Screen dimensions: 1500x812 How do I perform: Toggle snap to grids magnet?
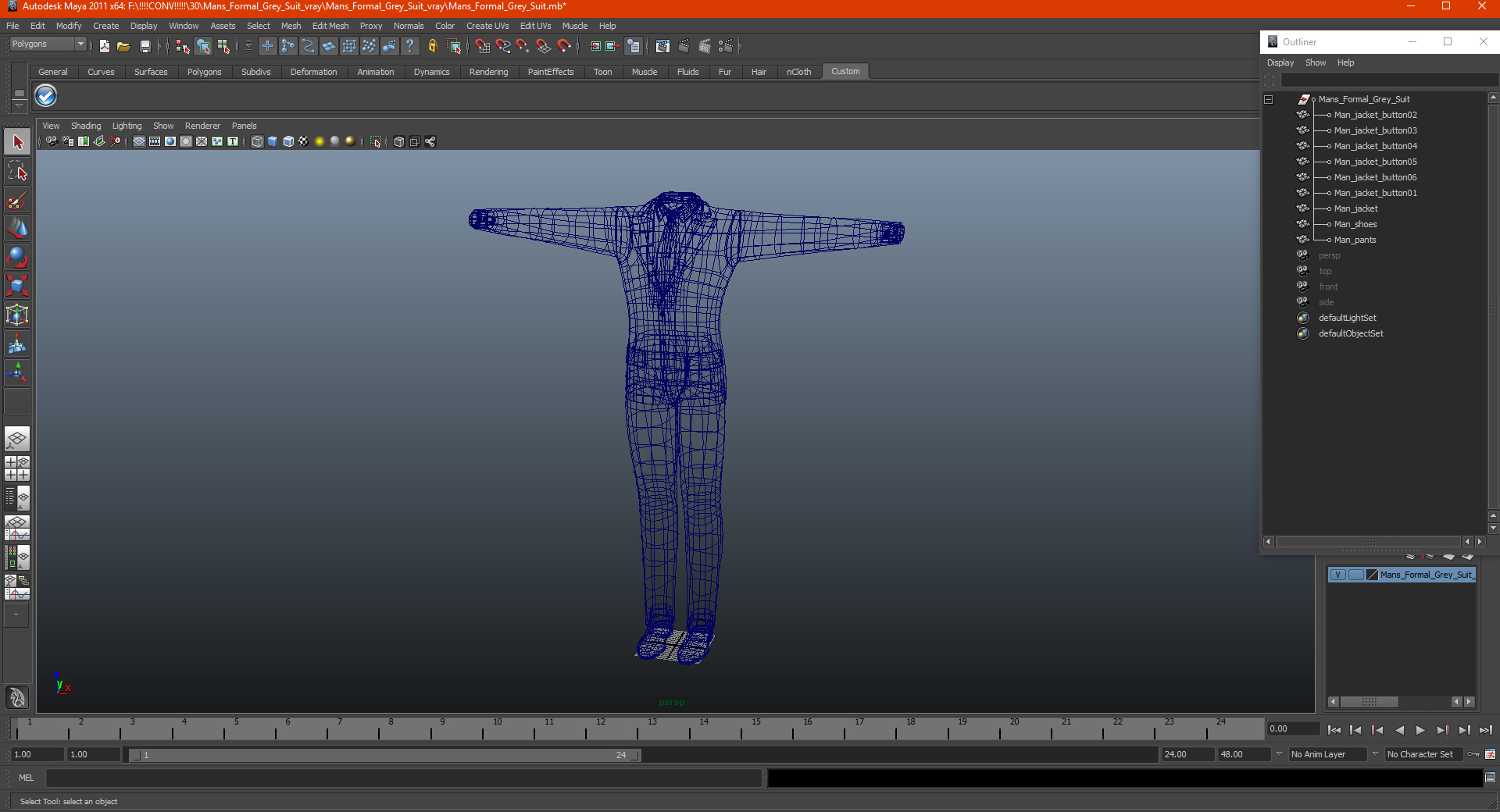483,46
